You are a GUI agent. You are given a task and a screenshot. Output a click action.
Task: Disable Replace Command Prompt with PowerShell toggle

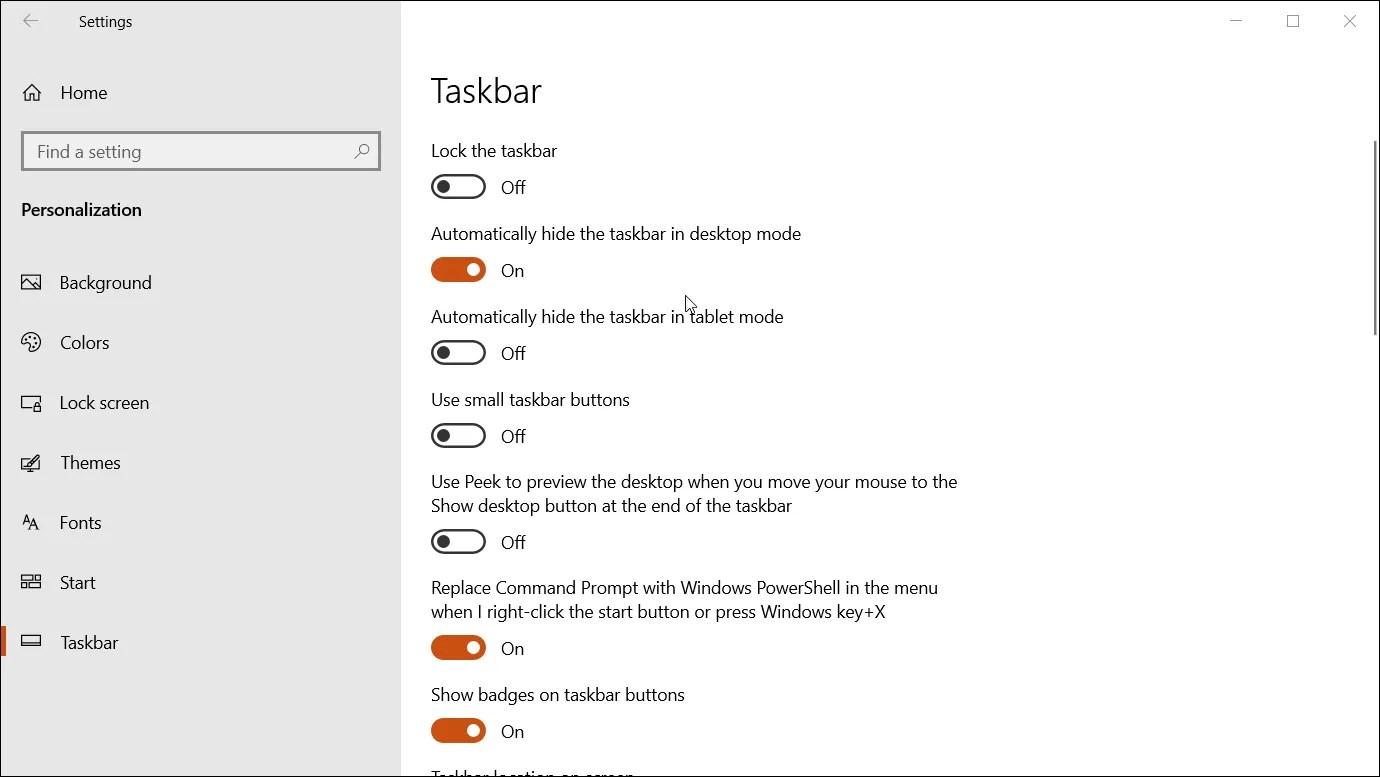[x=458, y=648]
